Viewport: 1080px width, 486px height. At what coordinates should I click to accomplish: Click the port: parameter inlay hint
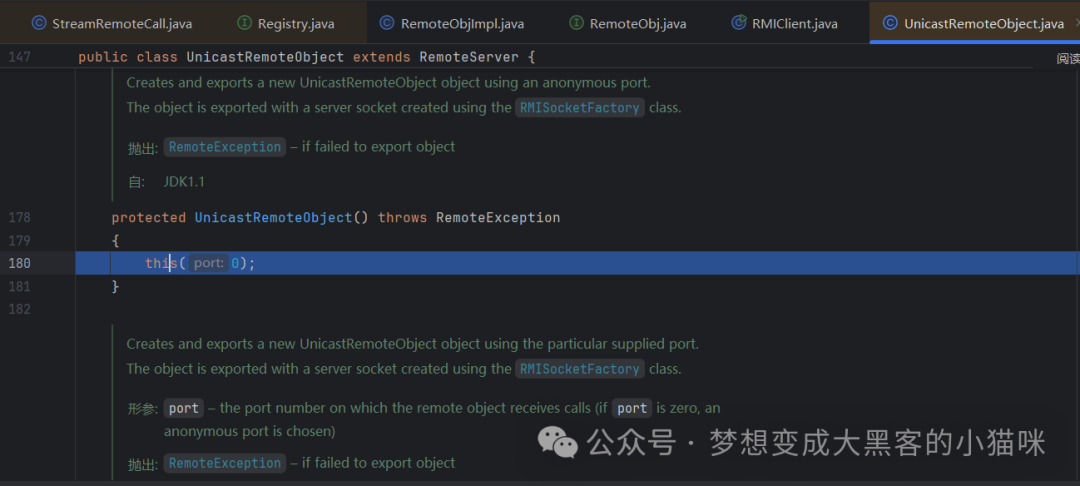[209, 264]
